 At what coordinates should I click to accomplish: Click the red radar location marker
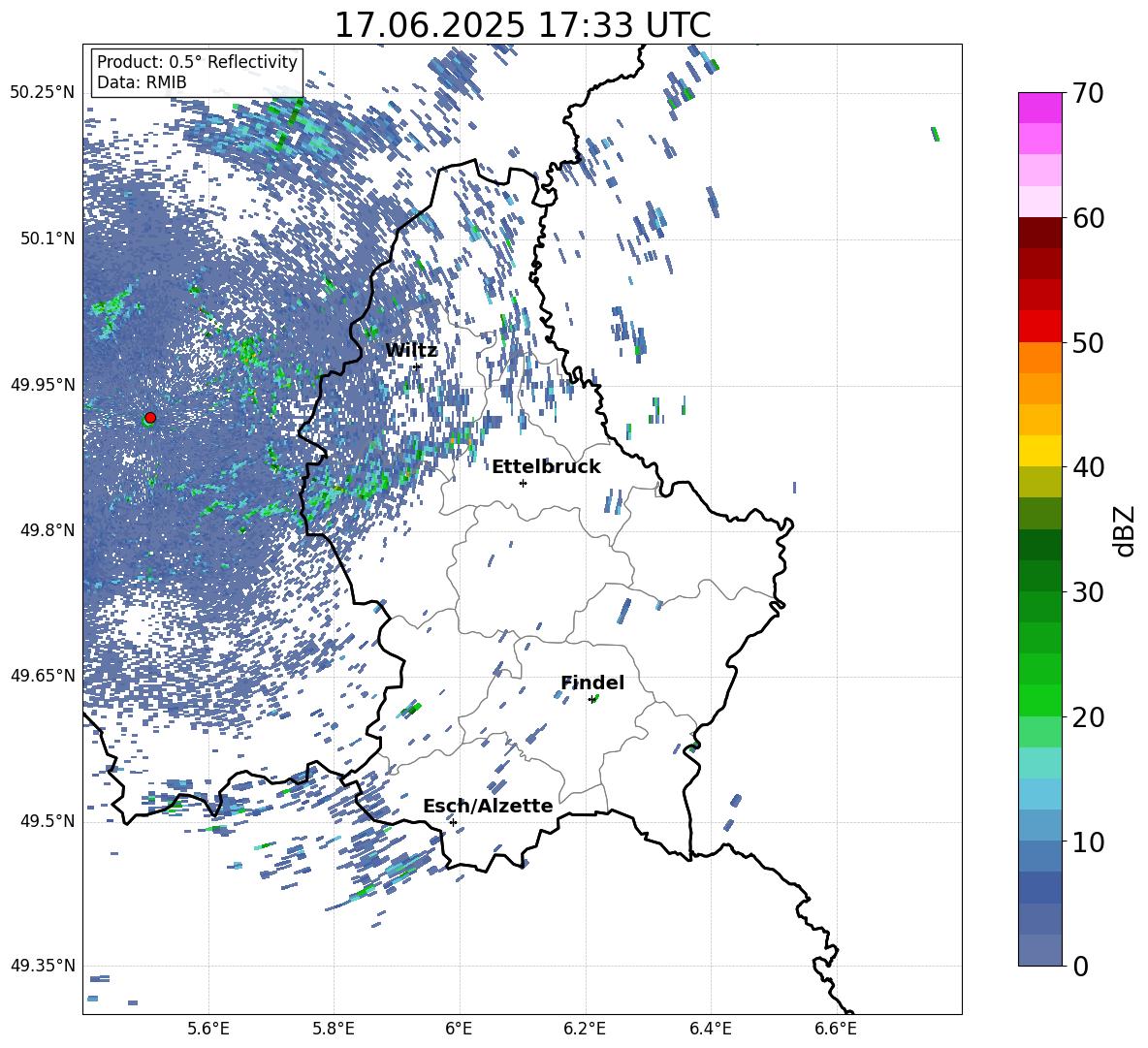coord(150,417)
